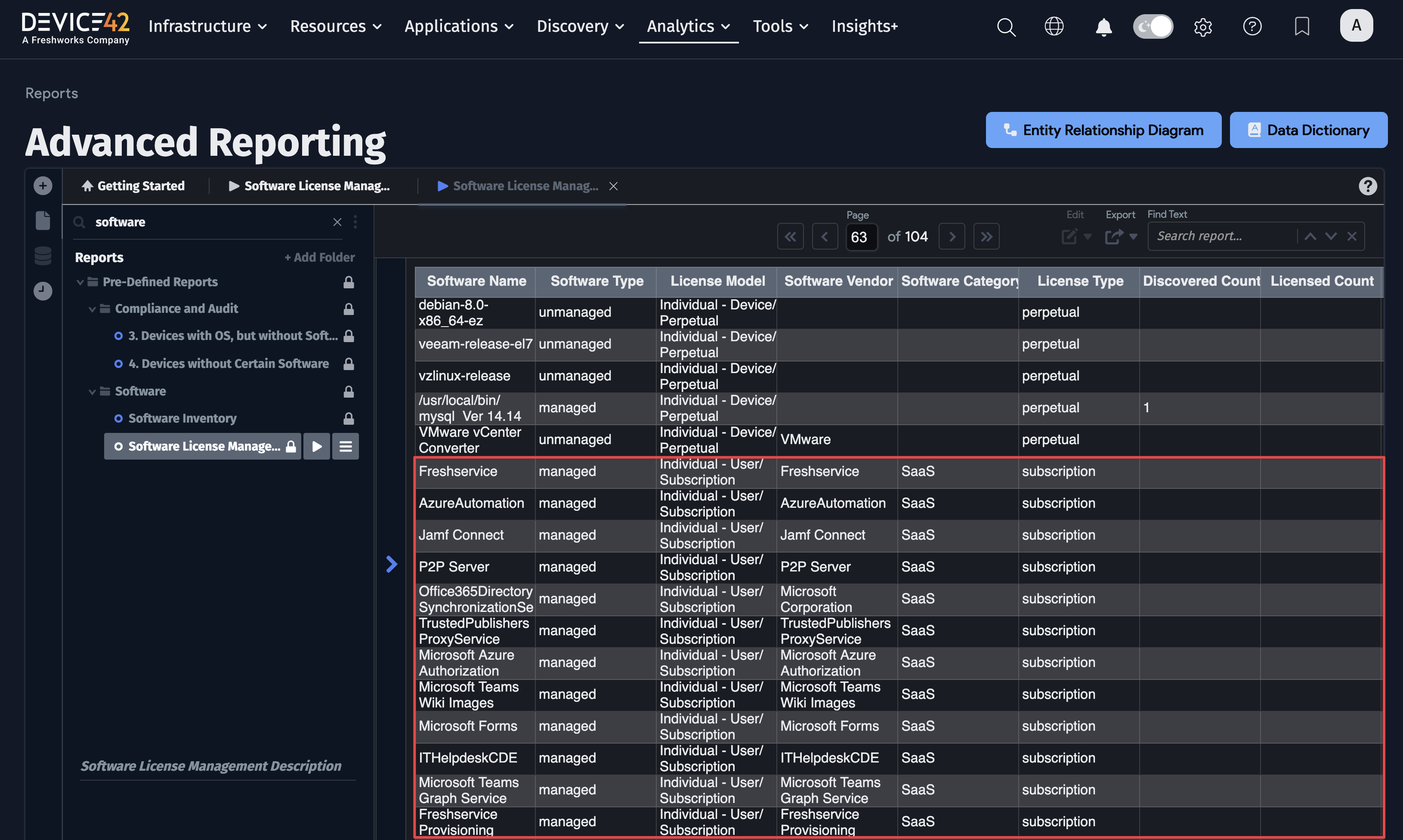Clear the software search field
1403x840 pixels.
(337, 222)
